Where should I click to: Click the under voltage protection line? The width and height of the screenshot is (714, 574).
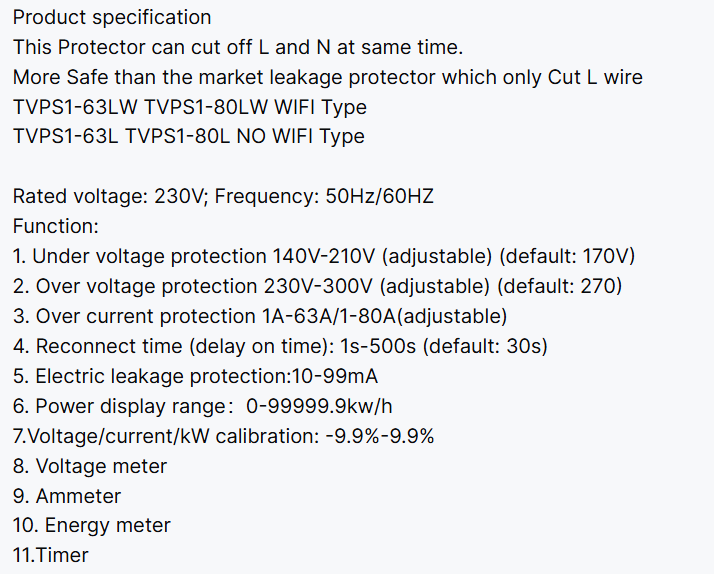324,256
